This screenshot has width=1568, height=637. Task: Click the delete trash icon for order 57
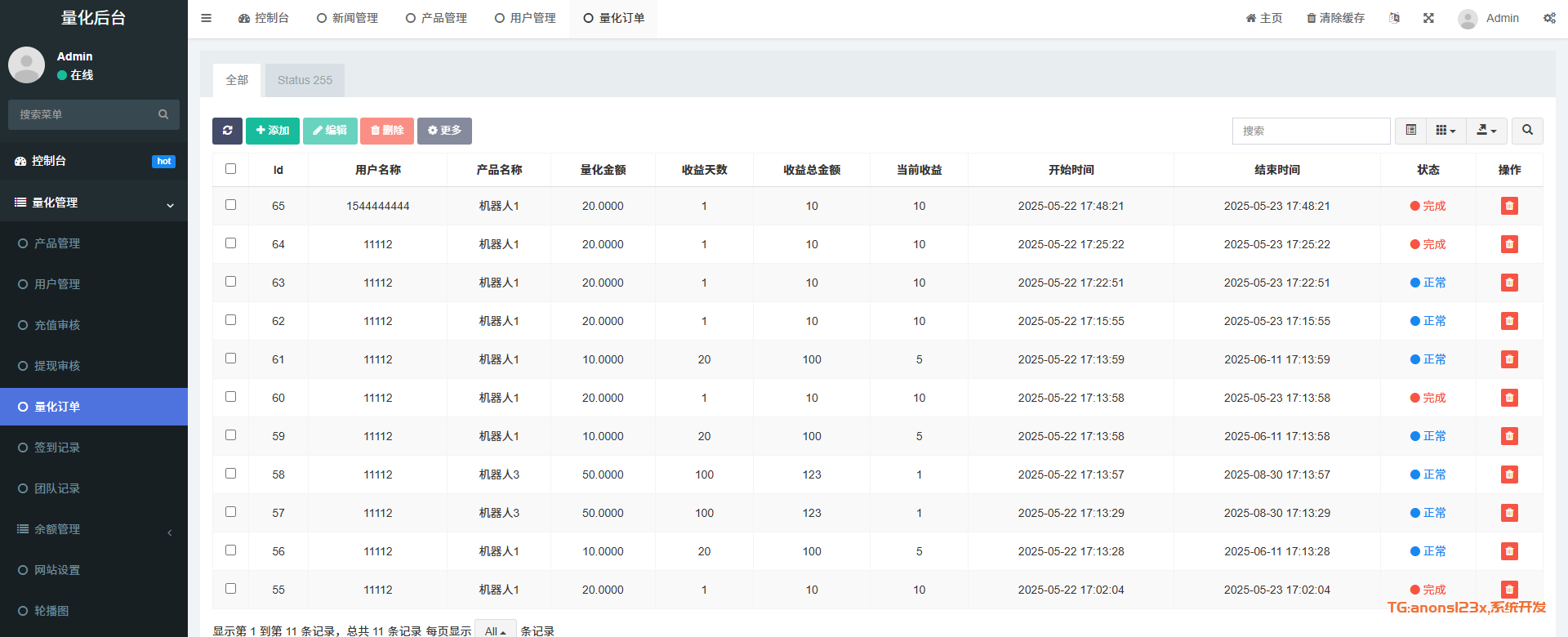click(1509, 513)
